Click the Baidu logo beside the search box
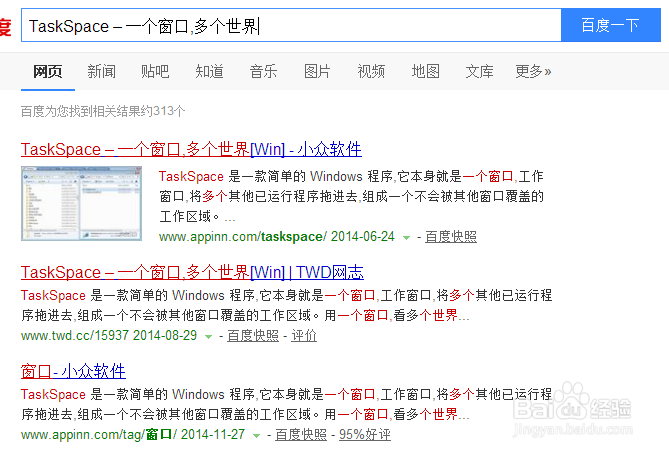This screenshot has width=669, height=453. (5, 26)
